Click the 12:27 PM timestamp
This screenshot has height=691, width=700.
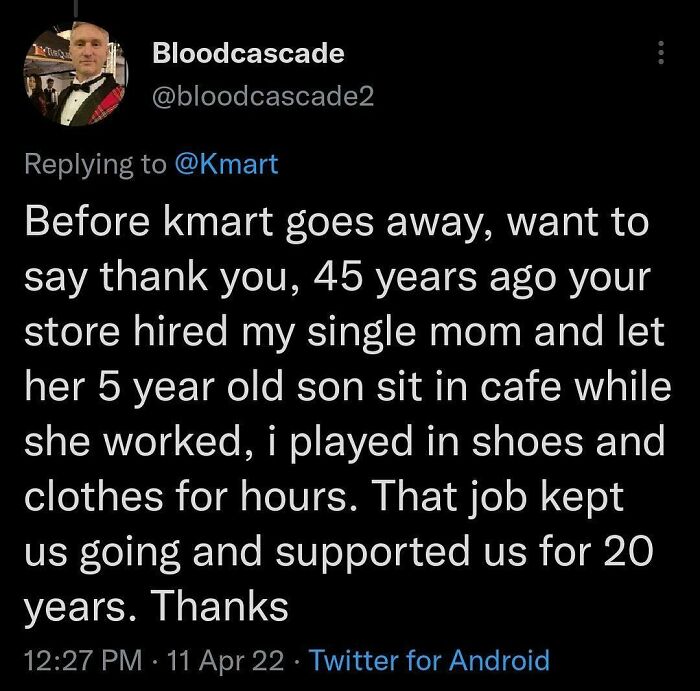point(77,661)
